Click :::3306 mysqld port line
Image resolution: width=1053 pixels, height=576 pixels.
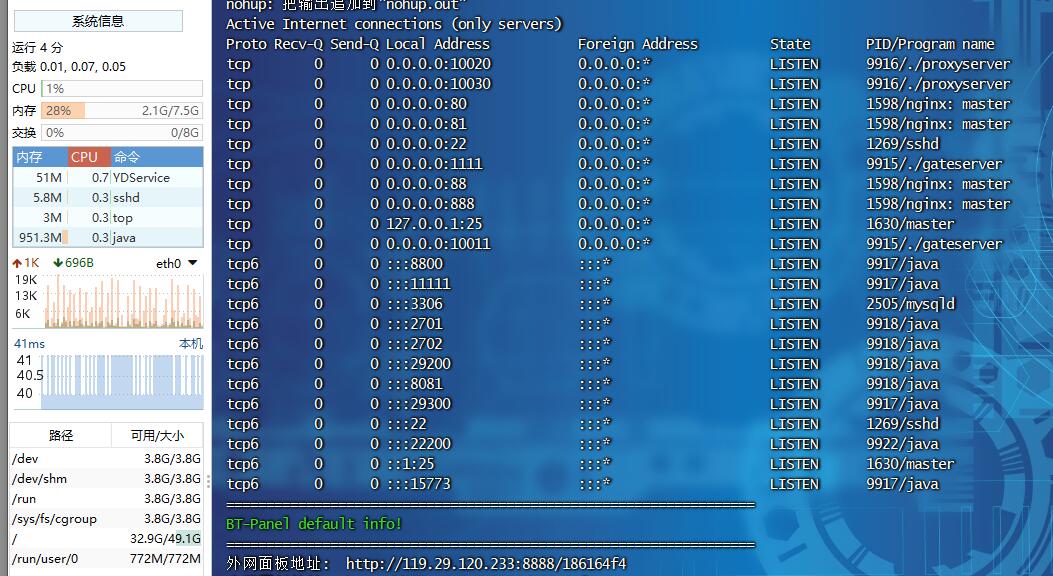415,304
